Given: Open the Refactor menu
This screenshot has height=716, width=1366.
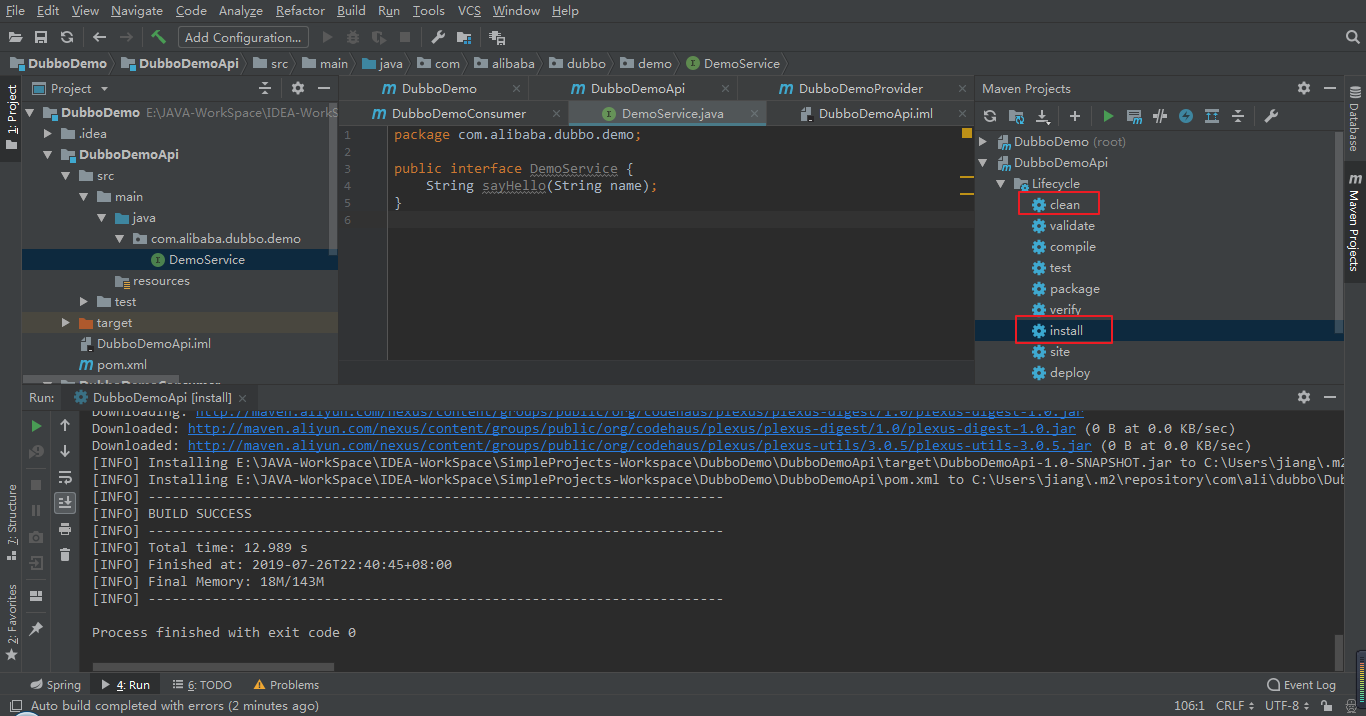Looking at the screenshot, I should (x=300, y=11).
